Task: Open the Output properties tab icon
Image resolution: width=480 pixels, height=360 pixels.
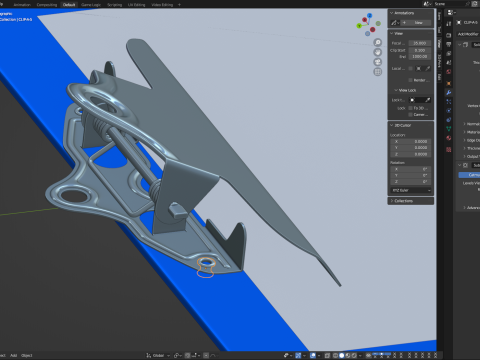Action: tap(449, 44)
